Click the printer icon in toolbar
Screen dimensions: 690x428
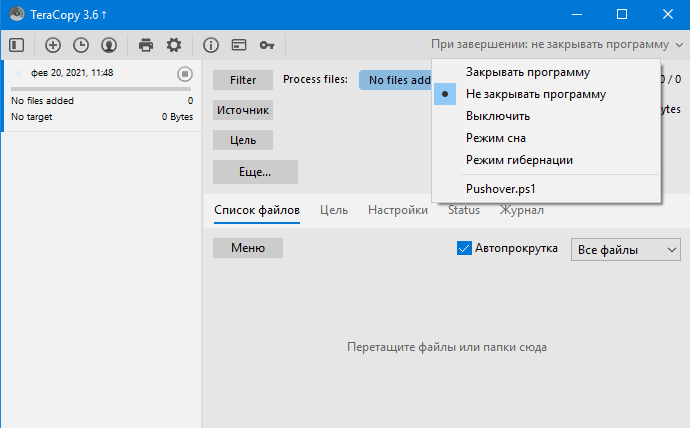pyautogui.click(x=146, y=45)
